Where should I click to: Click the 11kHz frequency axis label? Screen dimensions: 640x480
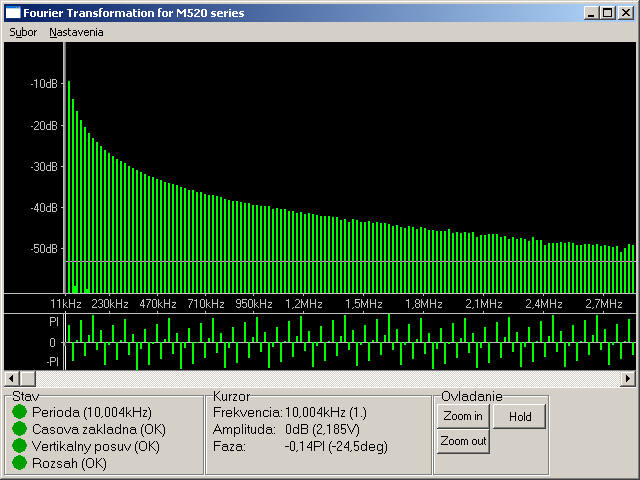pos(66,304)
